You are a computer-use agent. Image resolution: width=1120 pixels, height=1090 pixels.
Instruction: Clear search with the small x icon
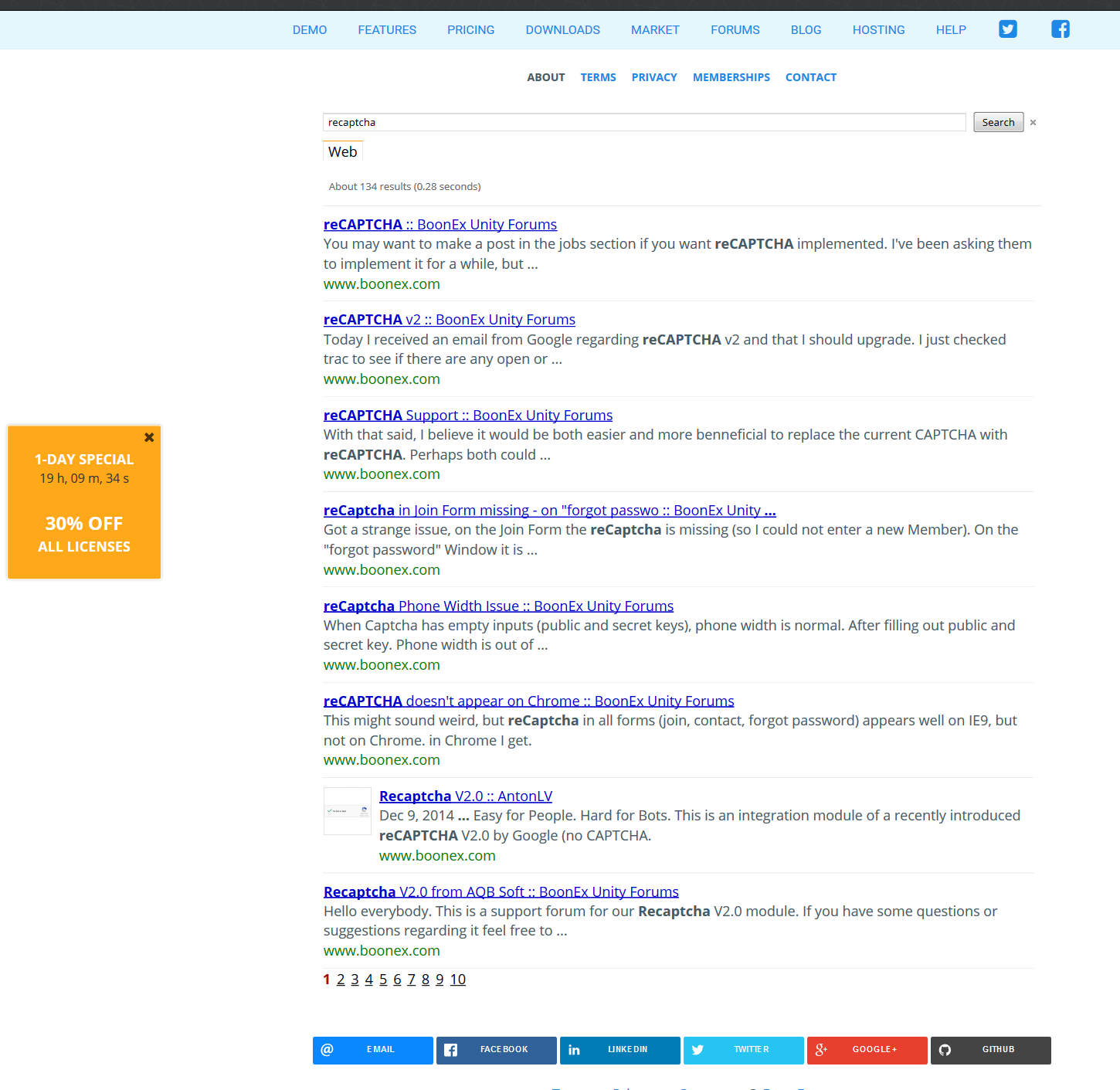[1033, 123]
